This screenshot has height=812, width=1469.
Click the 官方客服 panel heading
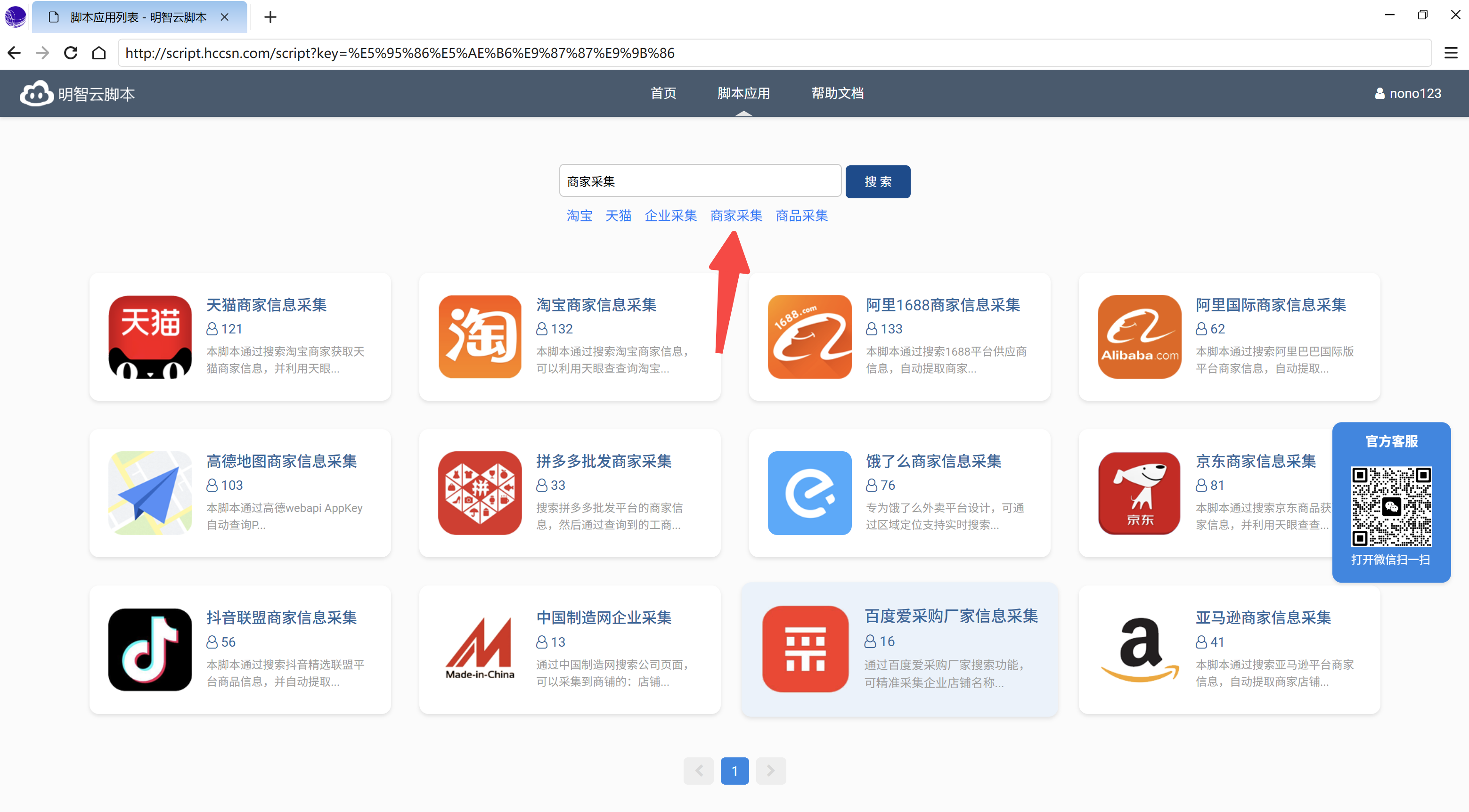pyautogui.click(x=1391, y=441)
